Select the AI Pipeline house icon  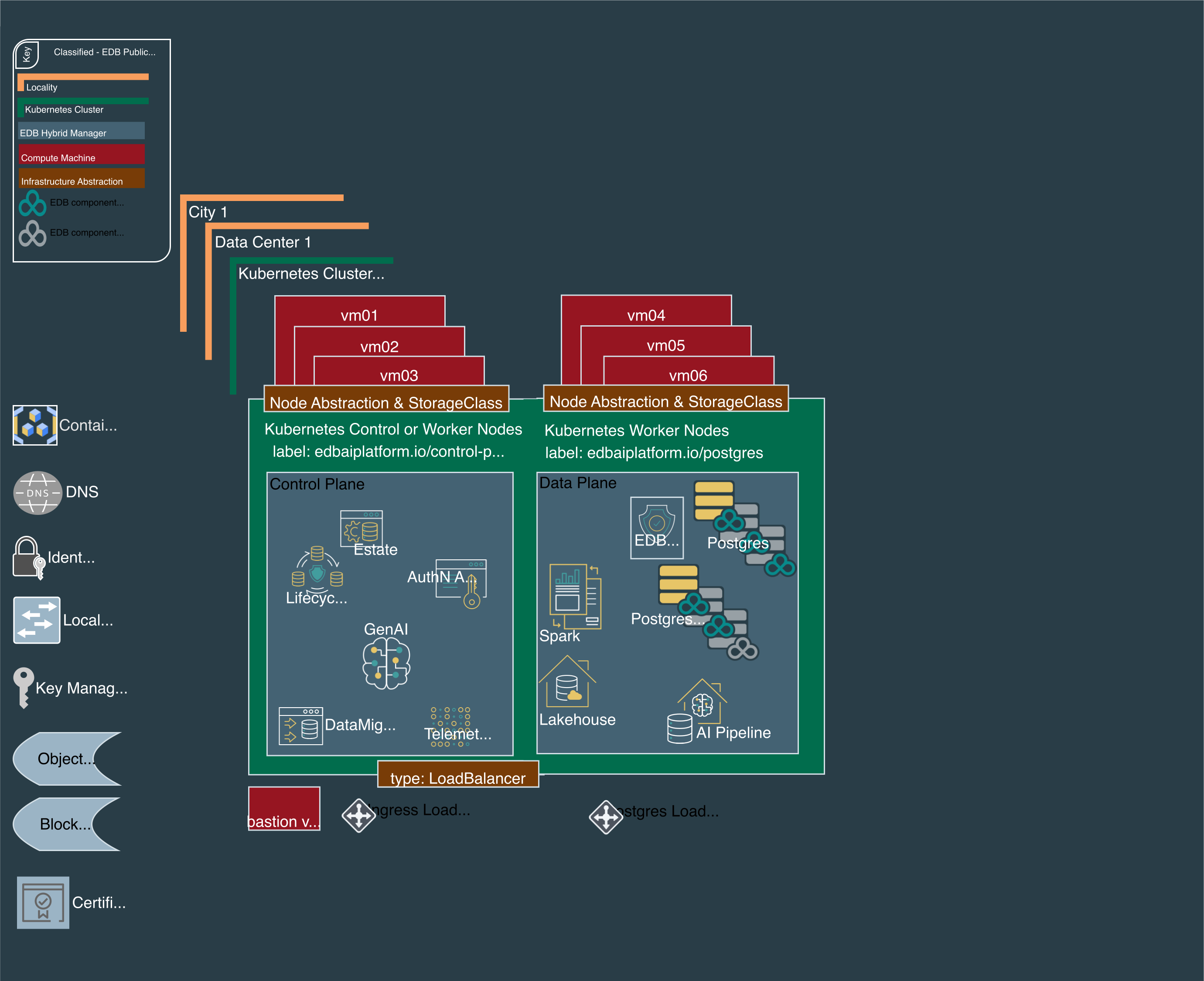pyautogui.click(x=697, y=711)
